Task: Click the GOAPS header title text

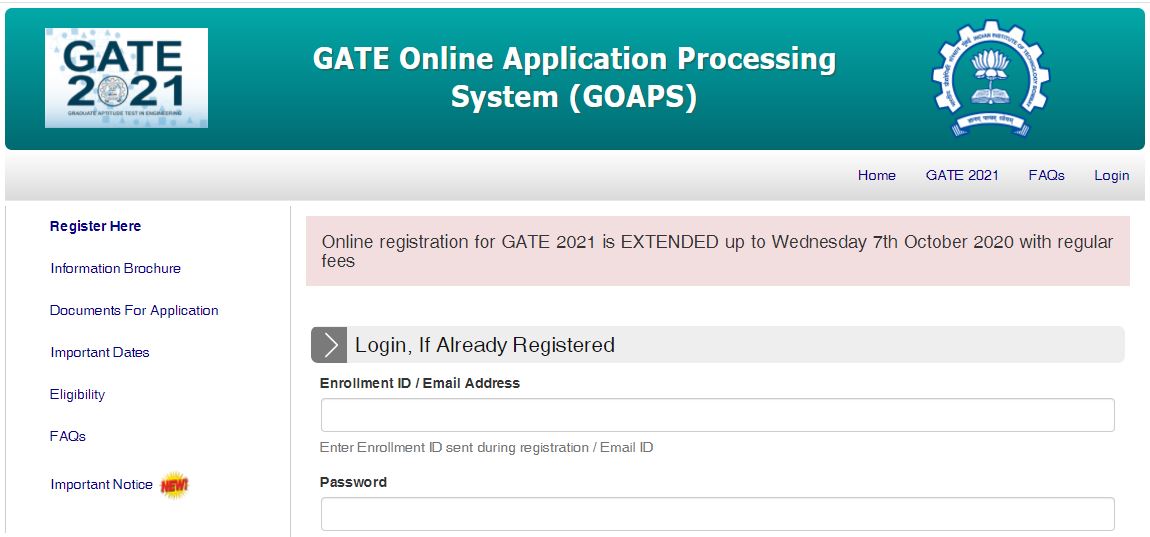Action: [x=574, y=78]
